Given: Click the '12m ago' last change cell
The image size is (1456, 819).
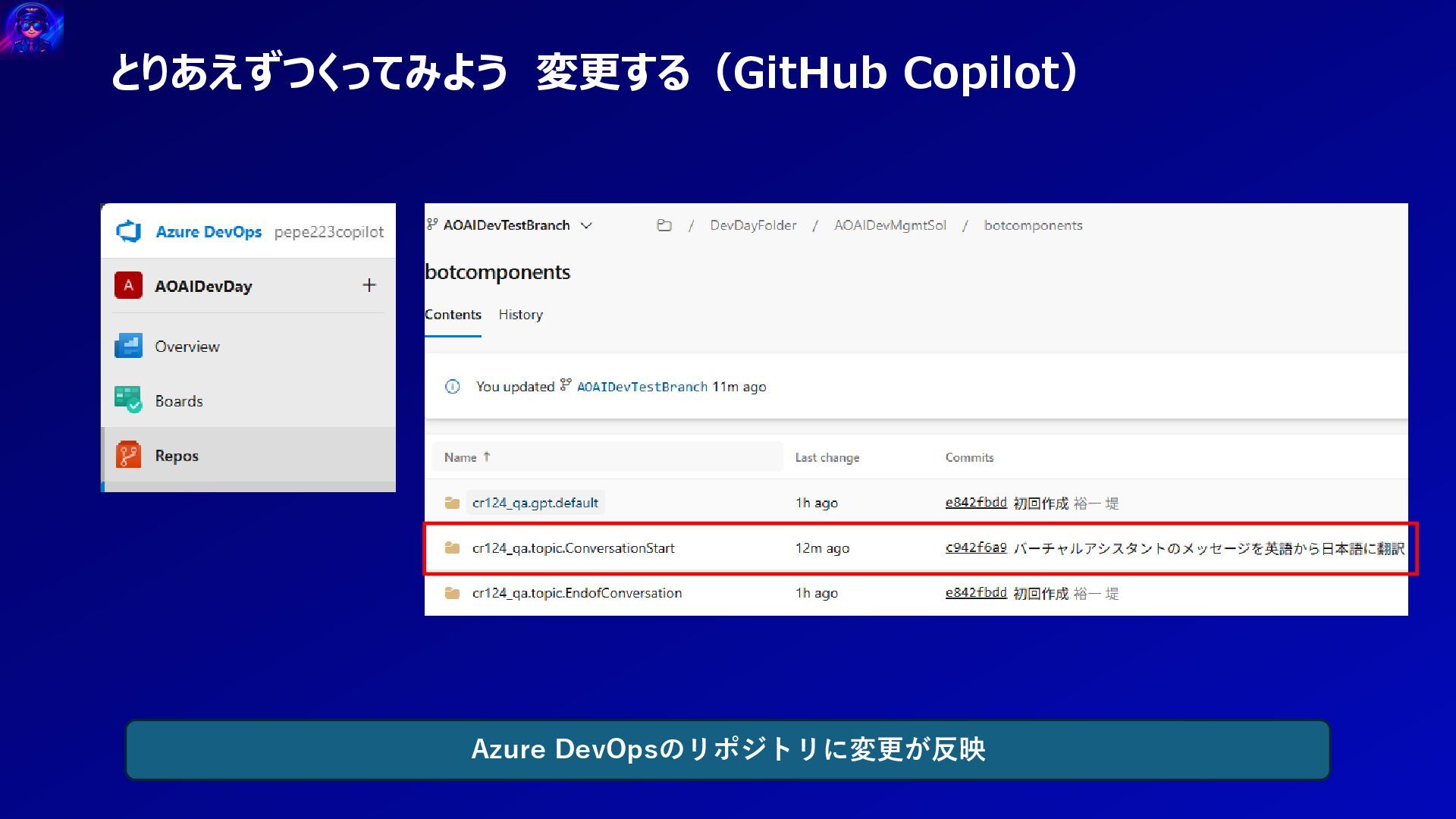Looking at the screenshot, I should tap(822, 548).
